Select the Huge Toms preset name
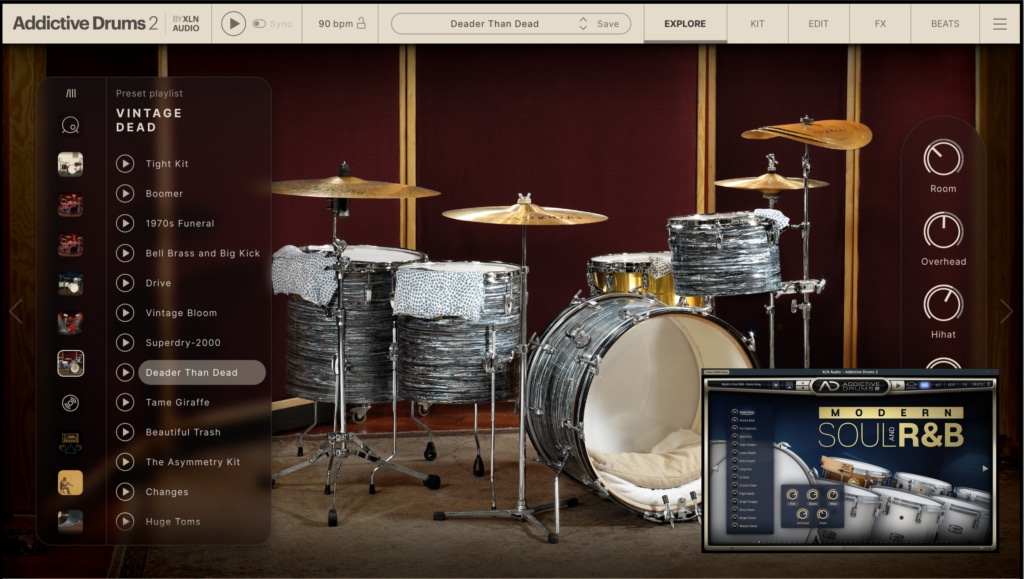Viewport: 1024px width, 579px height. tap(172, 521)
